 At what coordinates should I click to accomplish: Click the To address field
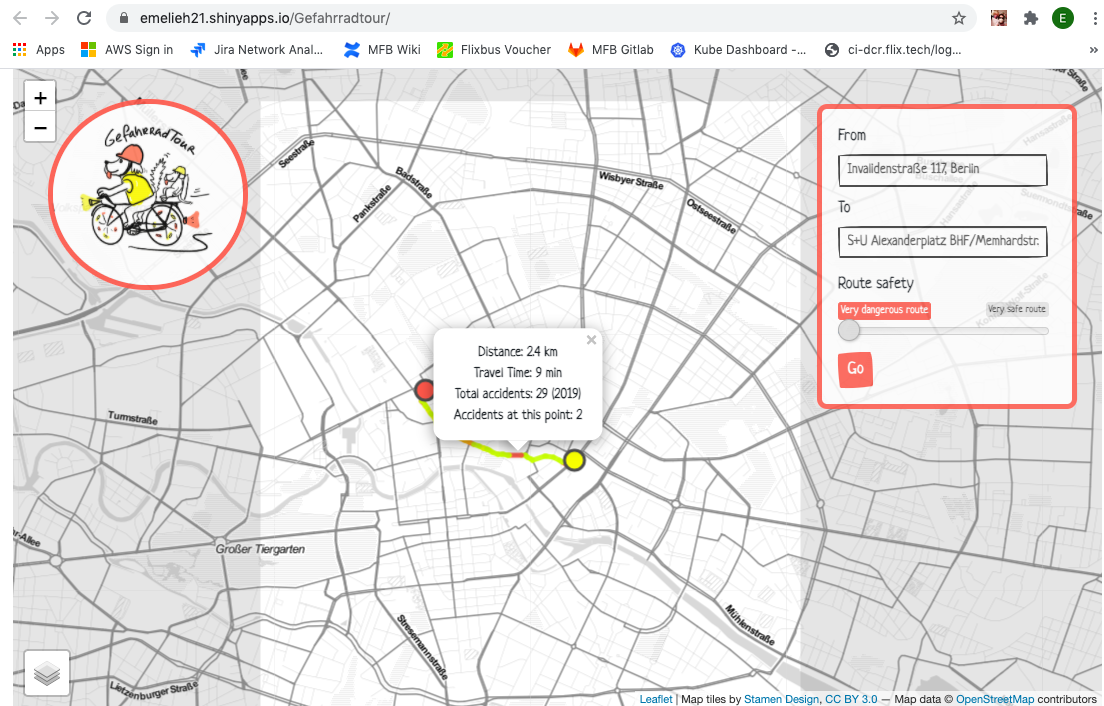(x=942, y=241)
